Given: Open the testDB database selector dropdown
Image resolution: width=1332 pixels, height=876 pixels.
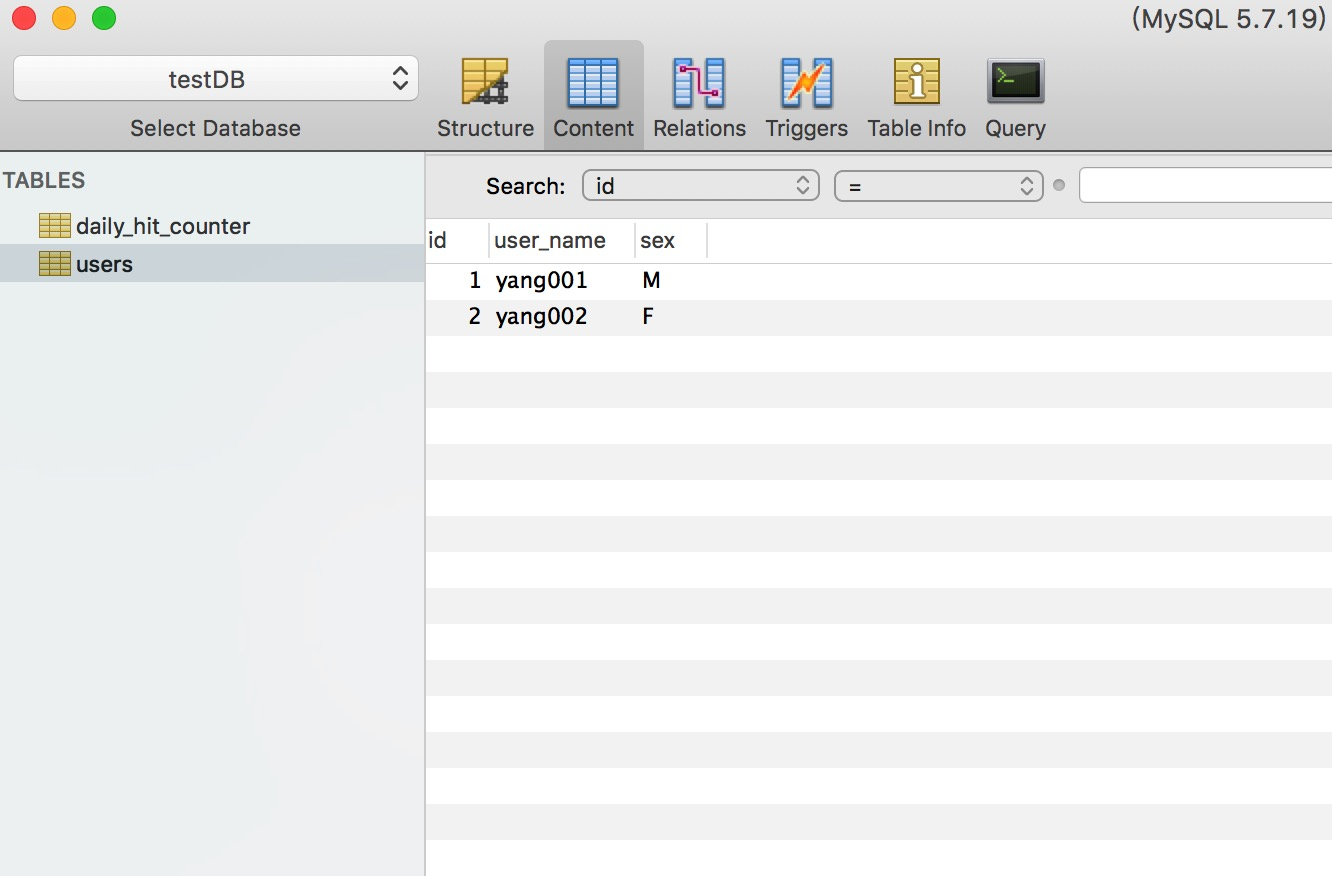Looking at the screenshot, I should pyautogui.click(x=216, y=79).
